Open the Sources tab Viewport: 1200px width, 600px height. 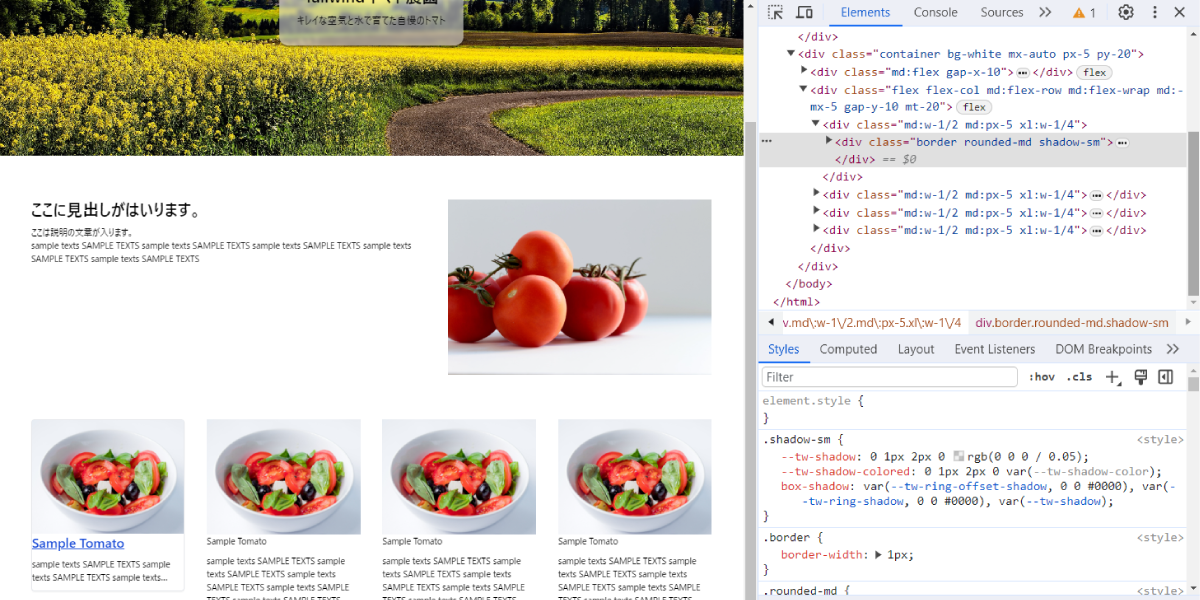pyautogui.click(x=1001, y=13)
